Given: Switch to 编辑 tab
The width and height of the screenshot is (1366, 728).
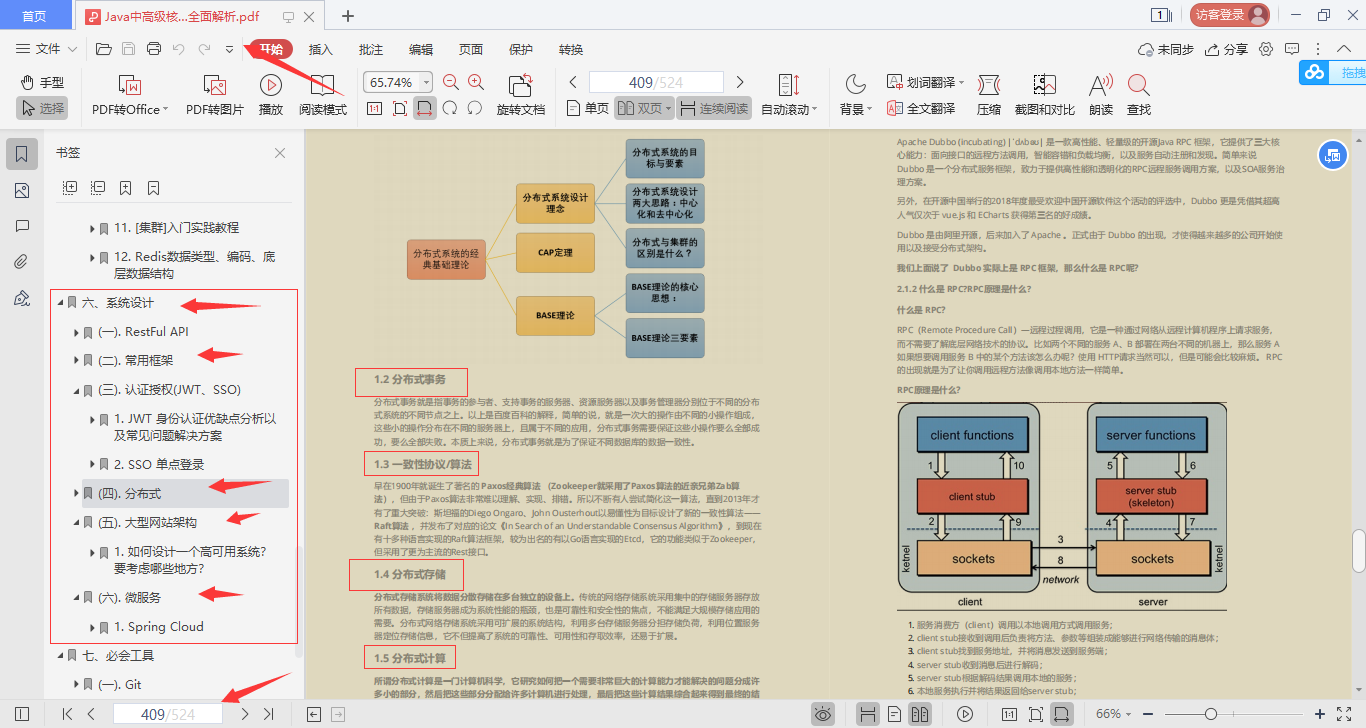Looking at the screenshot, I should pyautogui.click(x=421, y=49).
